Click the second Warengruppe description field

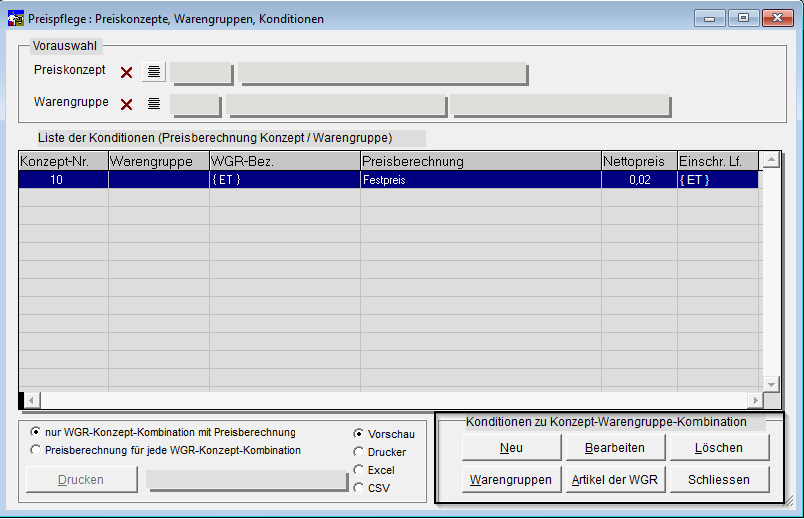560,105
